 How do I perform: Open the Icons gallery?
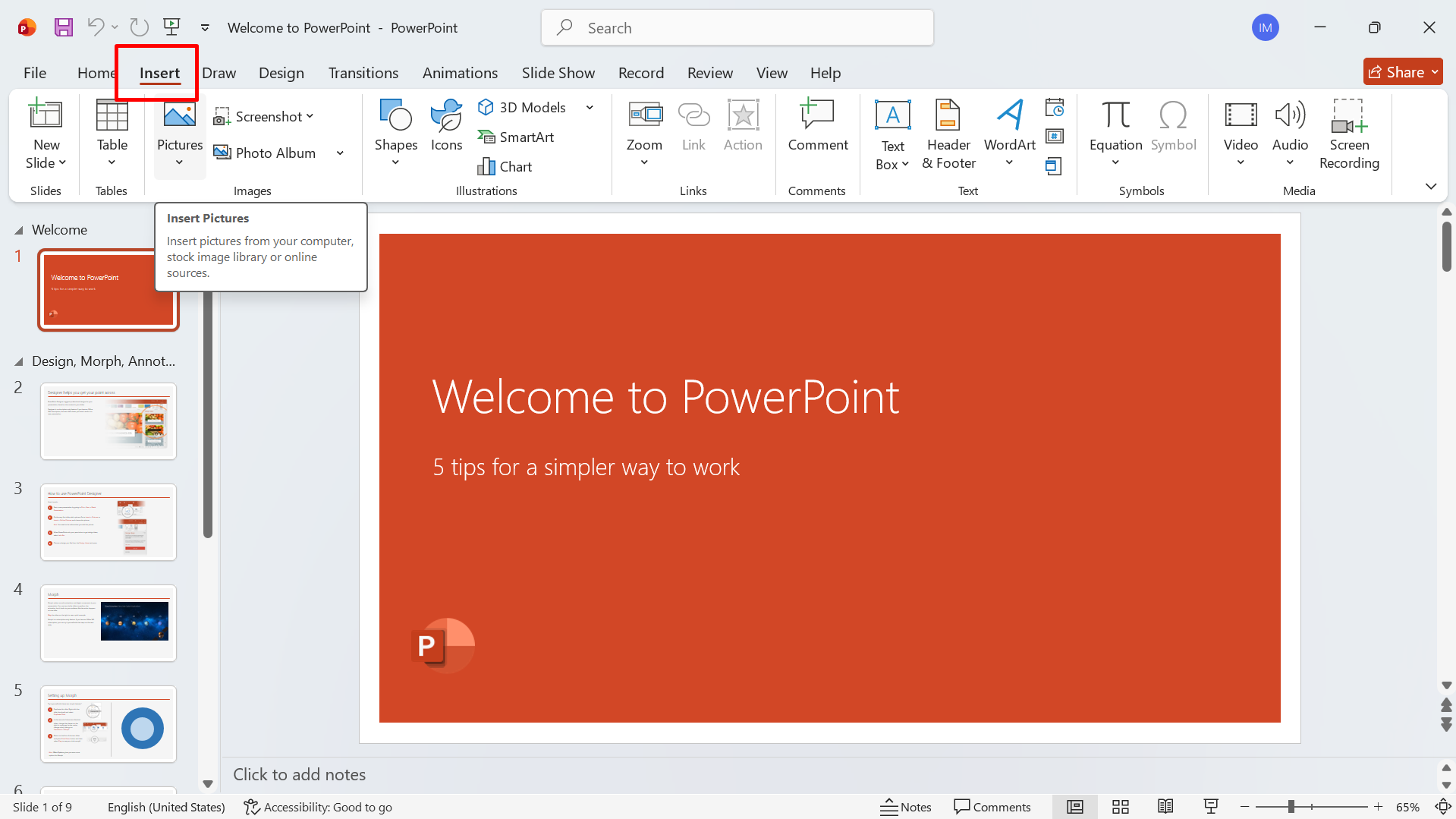point(446,126)
